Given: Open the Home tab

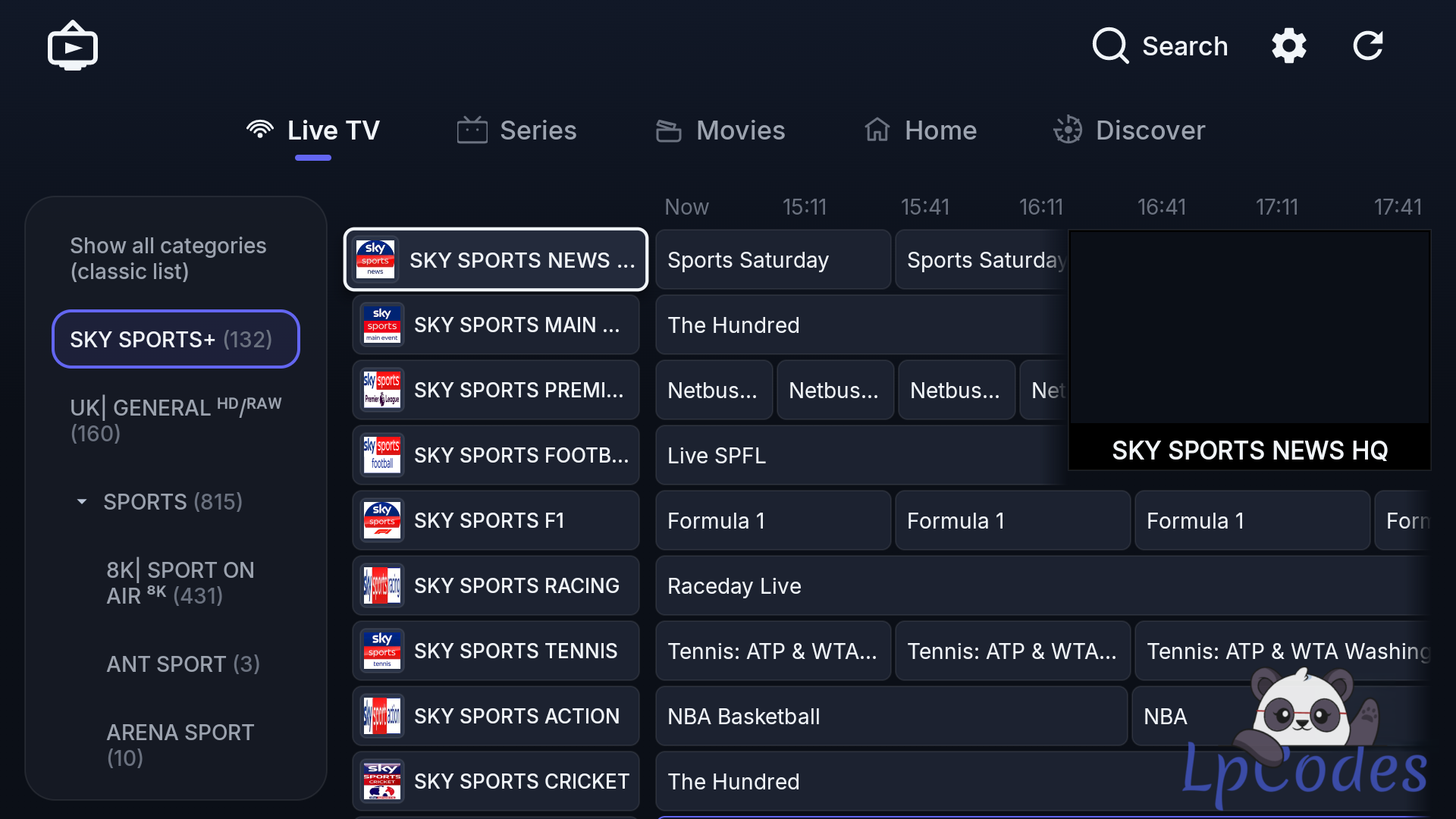Looking at the screenshot, I should 921,130.
